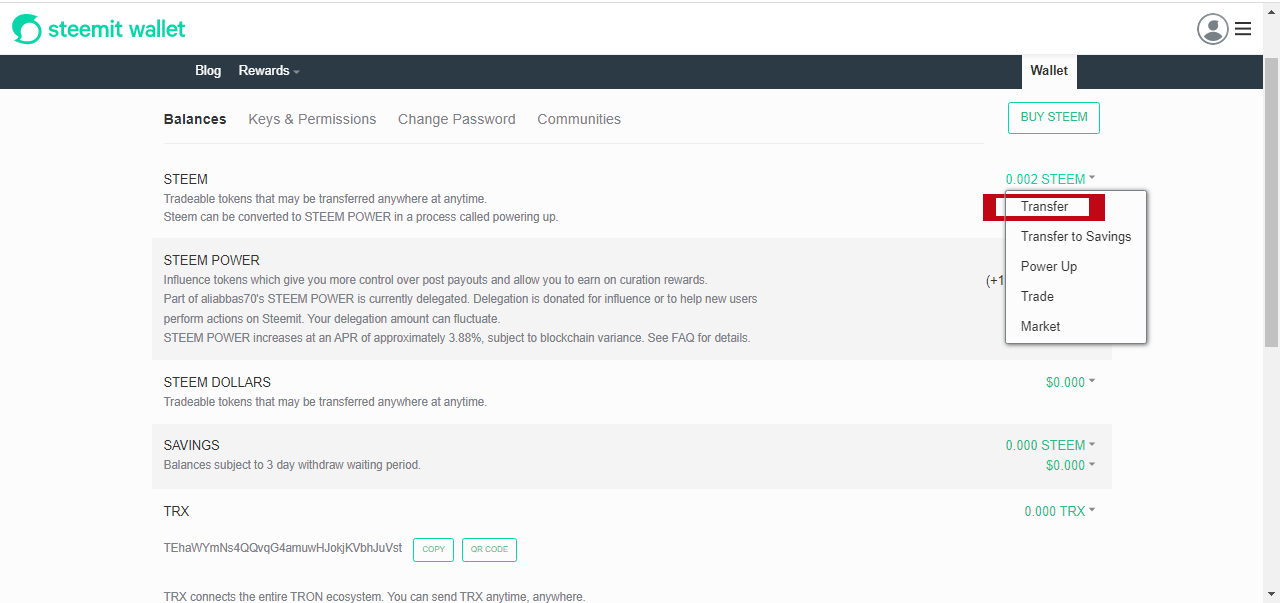The width and height of the screenshot is (1280, 603).
Task: Open Keys & Permissions tab
Action: click(312, 119)
